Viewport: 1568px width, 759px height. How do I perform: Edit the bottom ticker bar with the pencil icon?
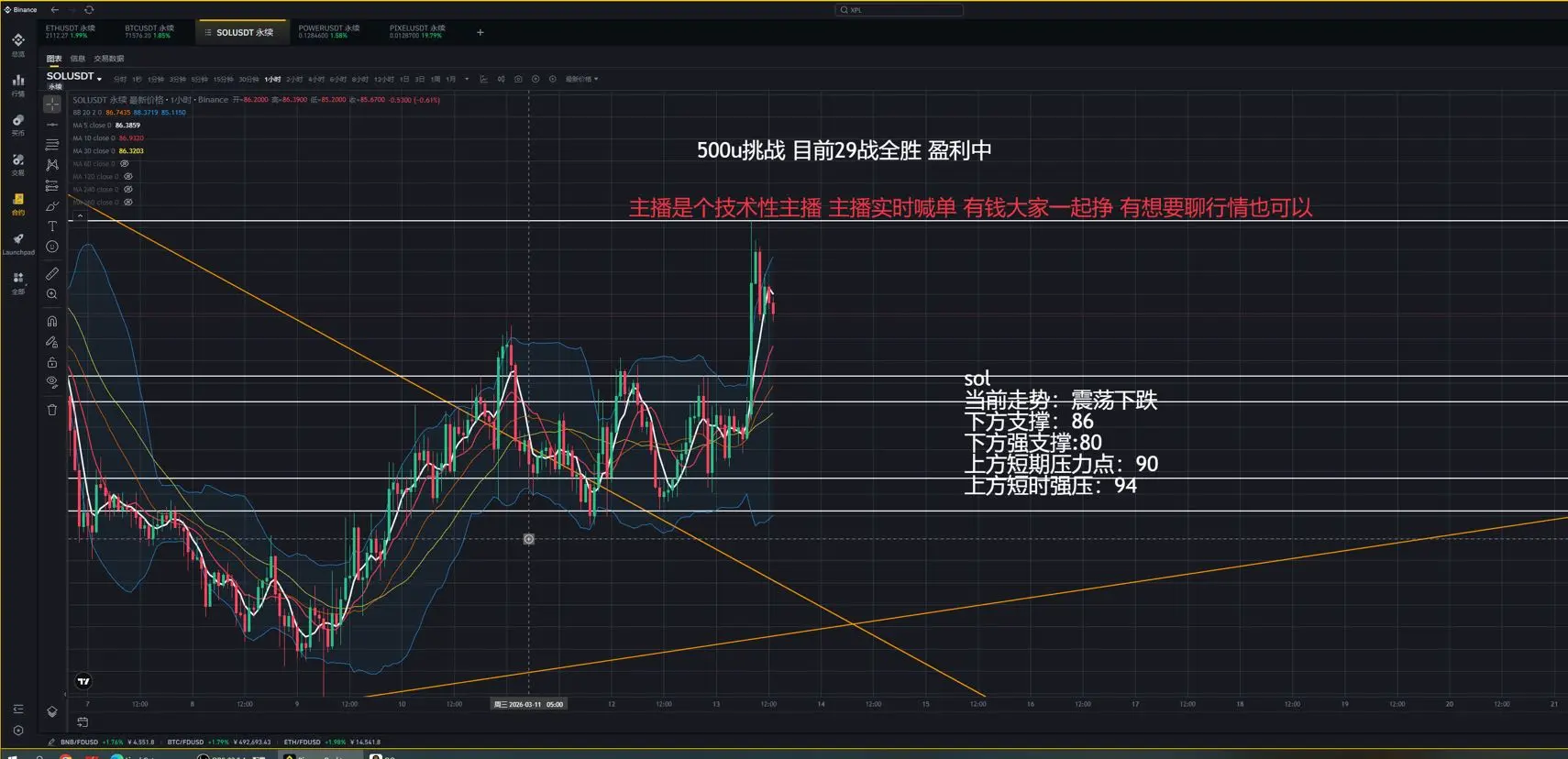click(51, 742)
